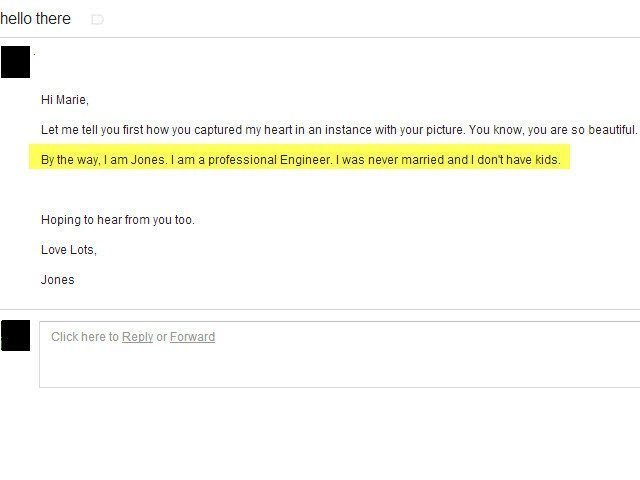
Task: Click the "Click here to" placeholder text
Action: pos(85,337)
